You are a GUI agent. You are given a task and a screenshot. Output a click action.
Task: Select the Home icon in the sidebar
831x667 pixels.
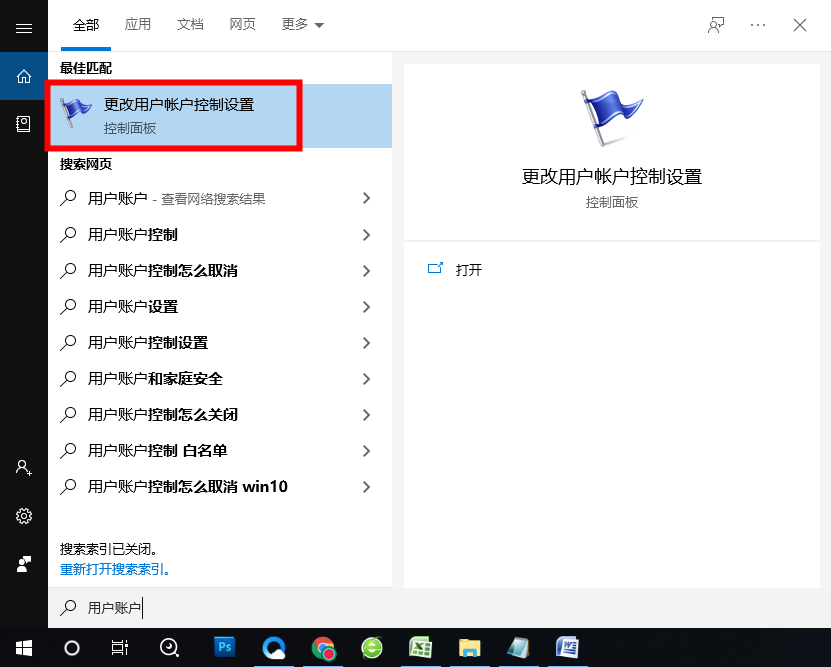point(24,76)
